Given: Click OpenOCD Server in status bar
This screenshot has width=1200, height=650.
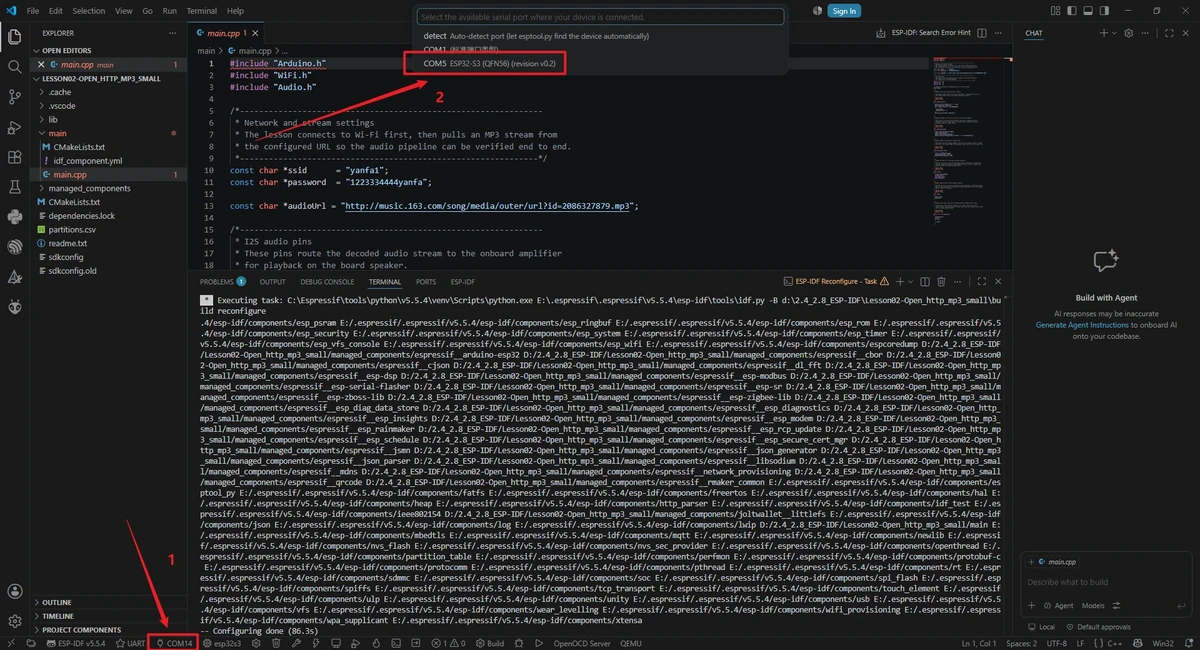Looking at the screenshot, I should point(582,643).
